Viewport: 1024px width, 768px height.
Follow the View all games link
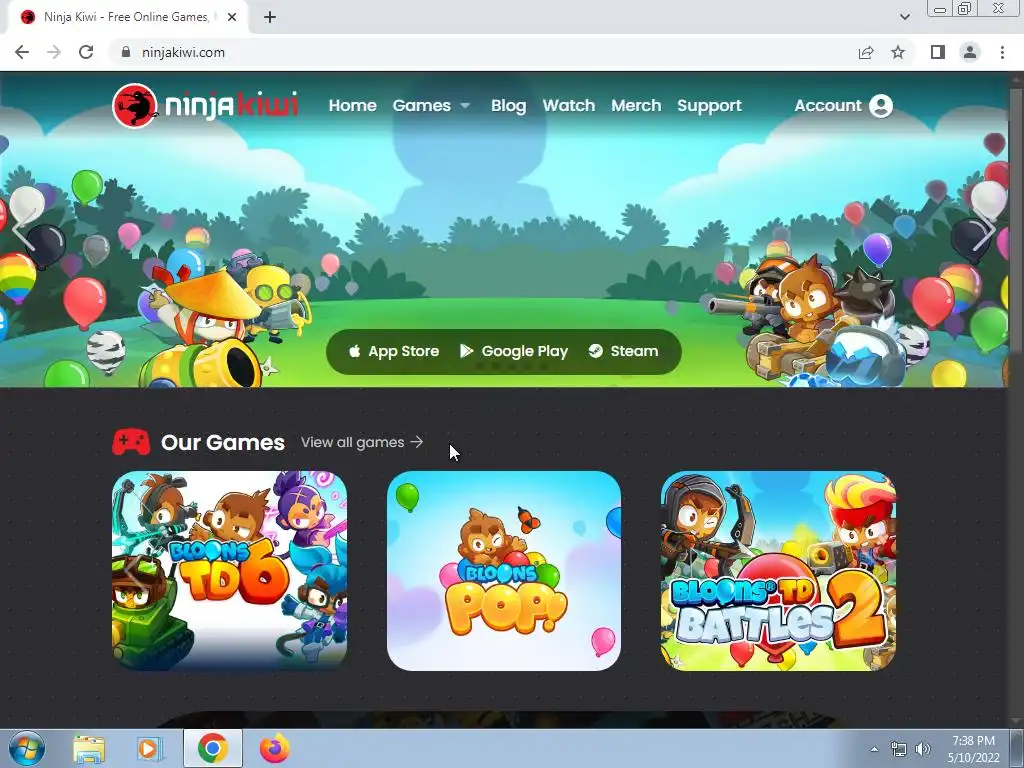[362, 442]
